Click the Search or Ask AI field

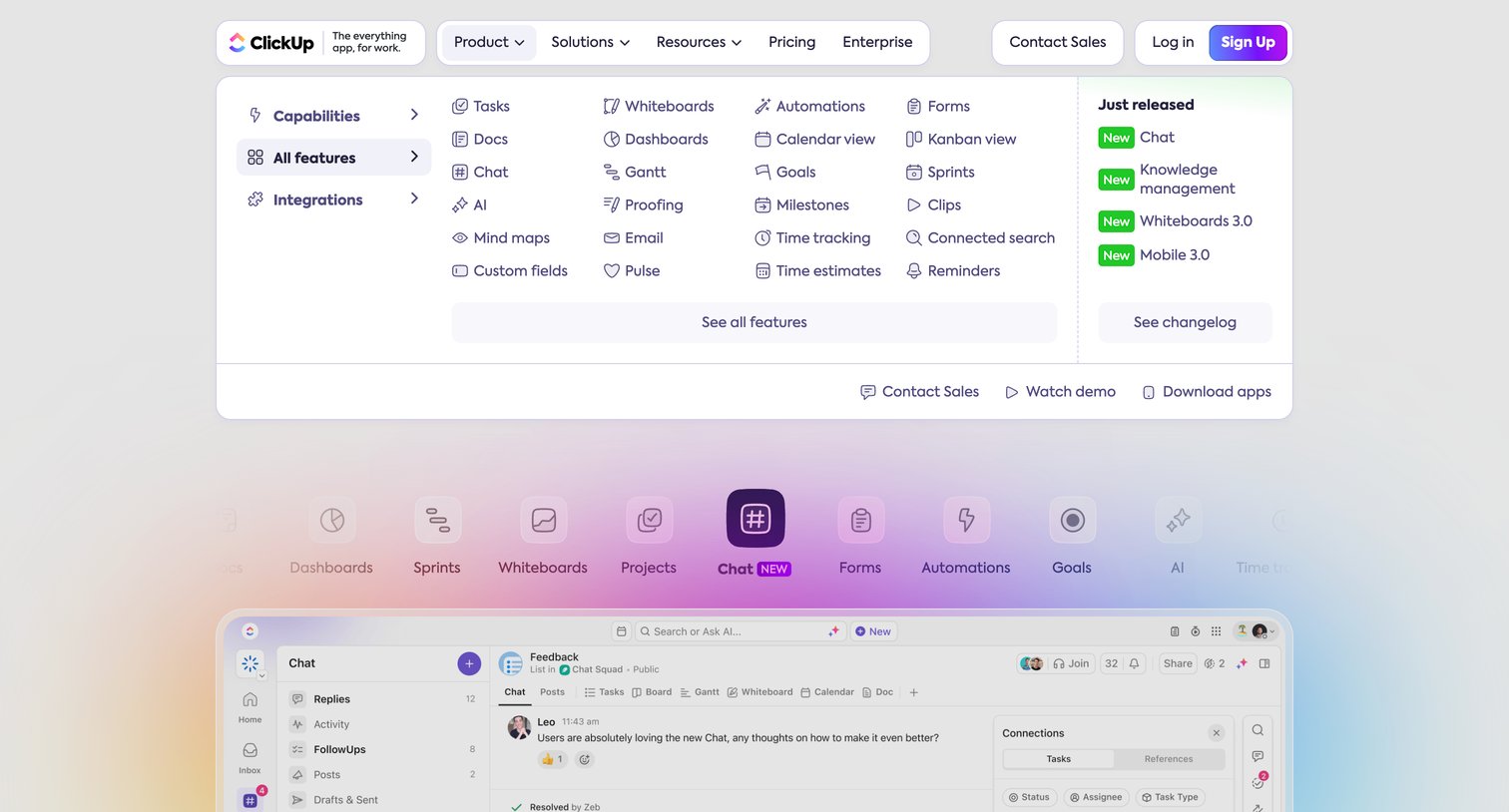pyautogui.click(x=741, y=631)
